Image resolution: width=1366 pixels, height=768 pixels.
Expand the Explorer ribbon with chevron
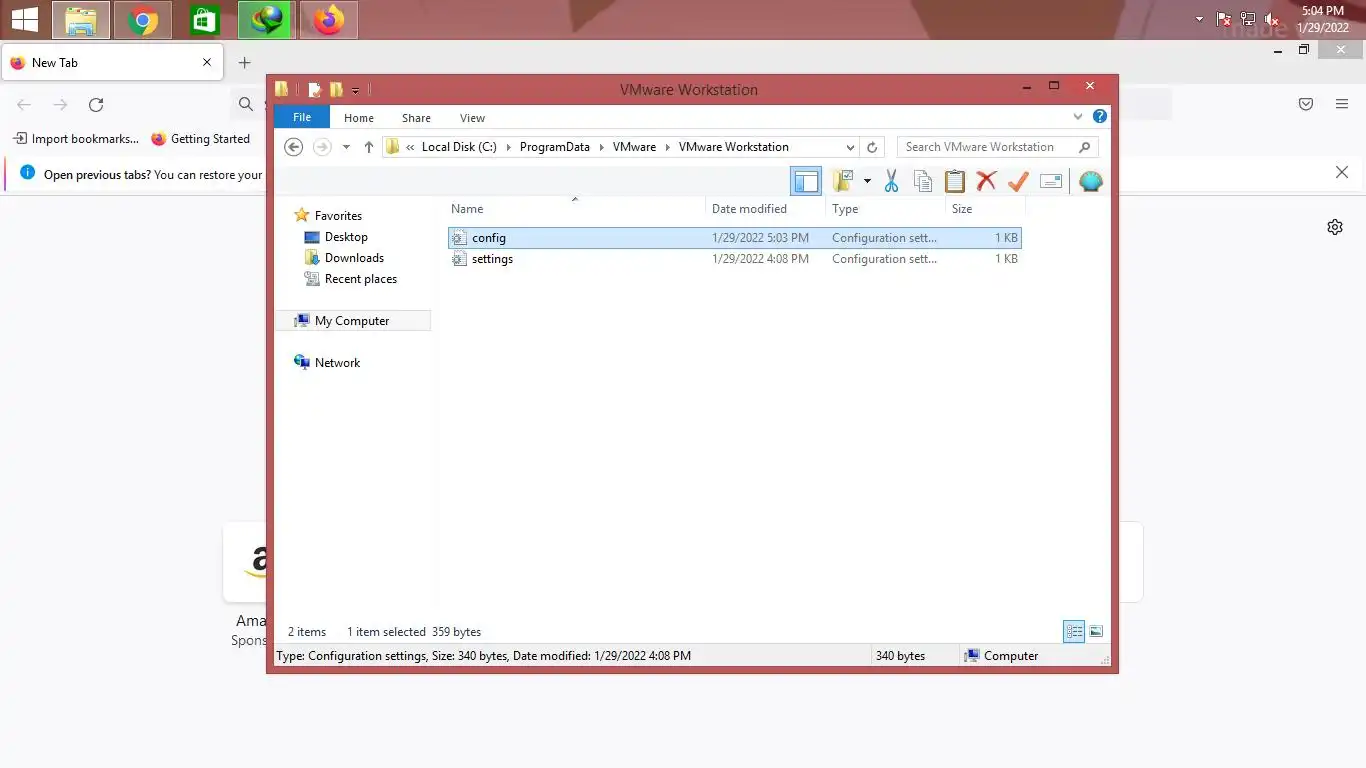[1078, 117]
